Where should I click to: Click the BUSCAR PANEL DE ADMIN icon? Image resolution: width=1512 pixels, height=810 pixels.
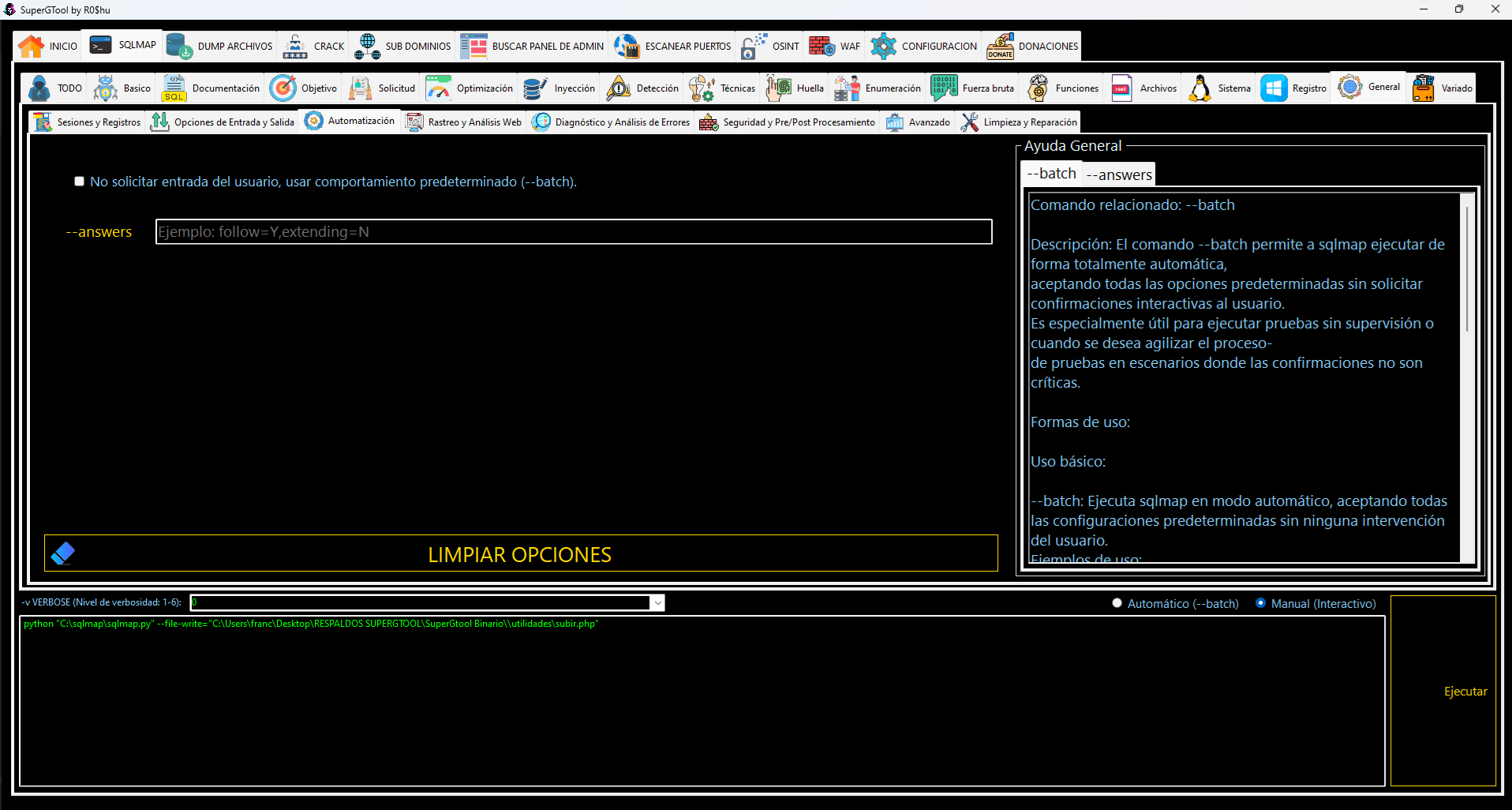click(473, 46)
